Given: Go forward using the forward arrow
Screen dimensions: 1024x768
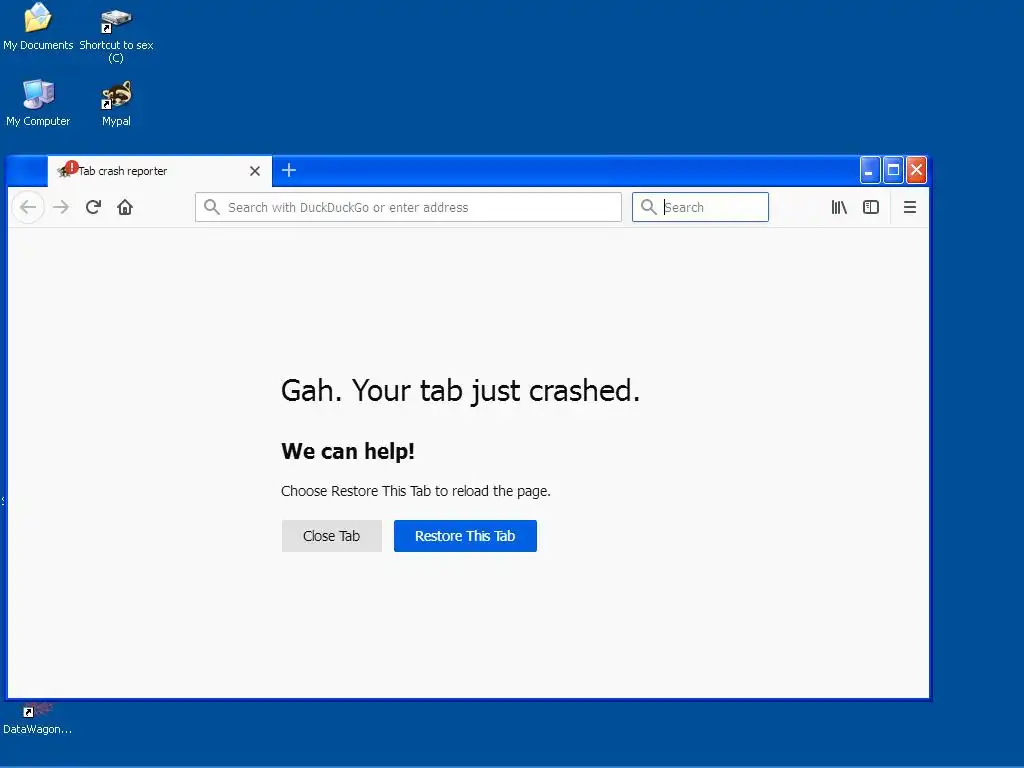Looking at the screenshot, I should (x=61, y=207).
